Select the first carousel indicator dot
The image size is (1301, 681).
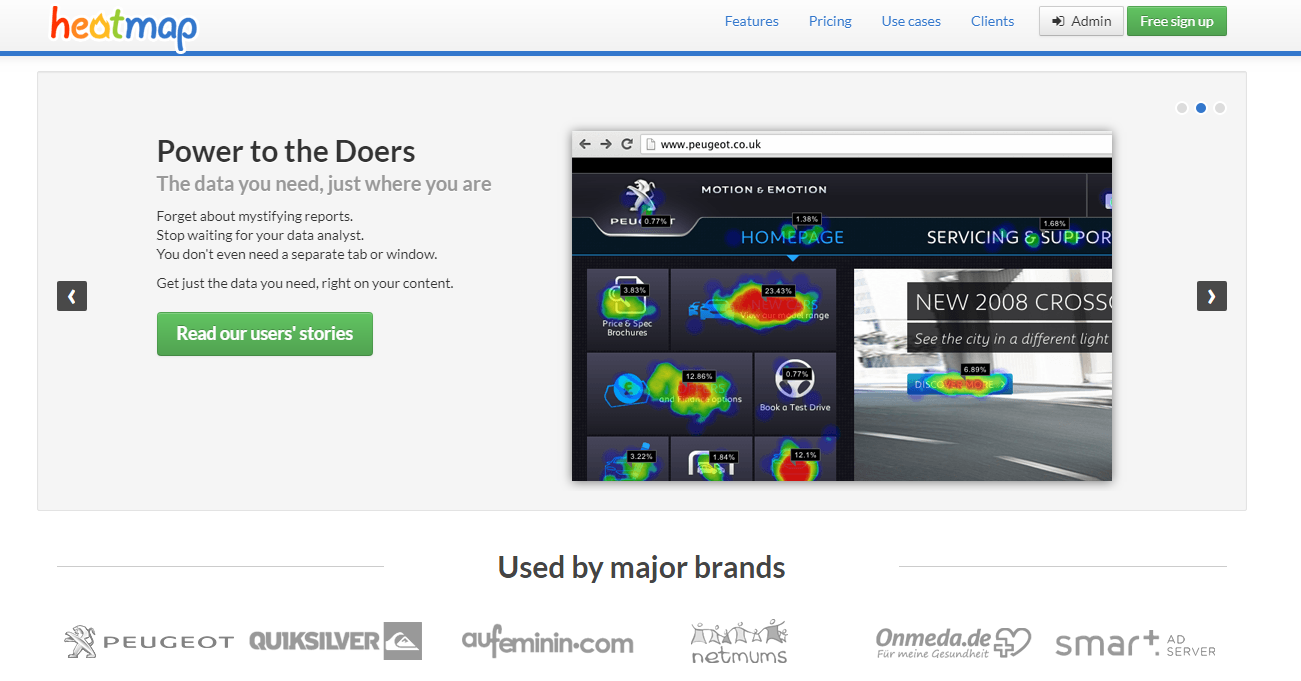[x=1182, y=108]
